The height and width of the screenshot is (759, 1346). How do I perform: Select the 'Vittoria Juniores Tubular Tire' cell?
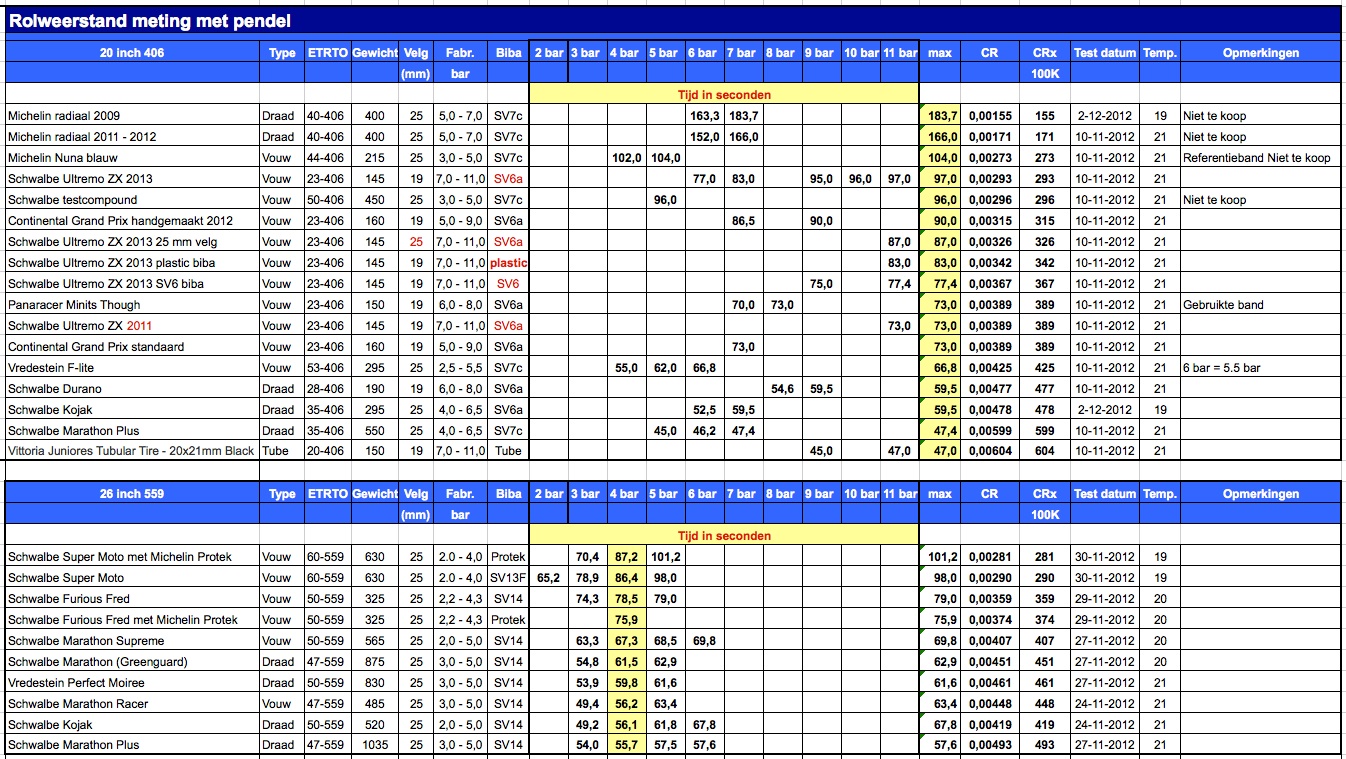131,451
